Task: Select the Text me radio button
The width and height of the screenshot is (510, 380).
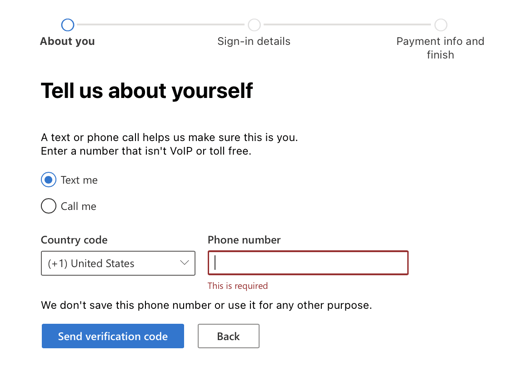Action: 48,180
